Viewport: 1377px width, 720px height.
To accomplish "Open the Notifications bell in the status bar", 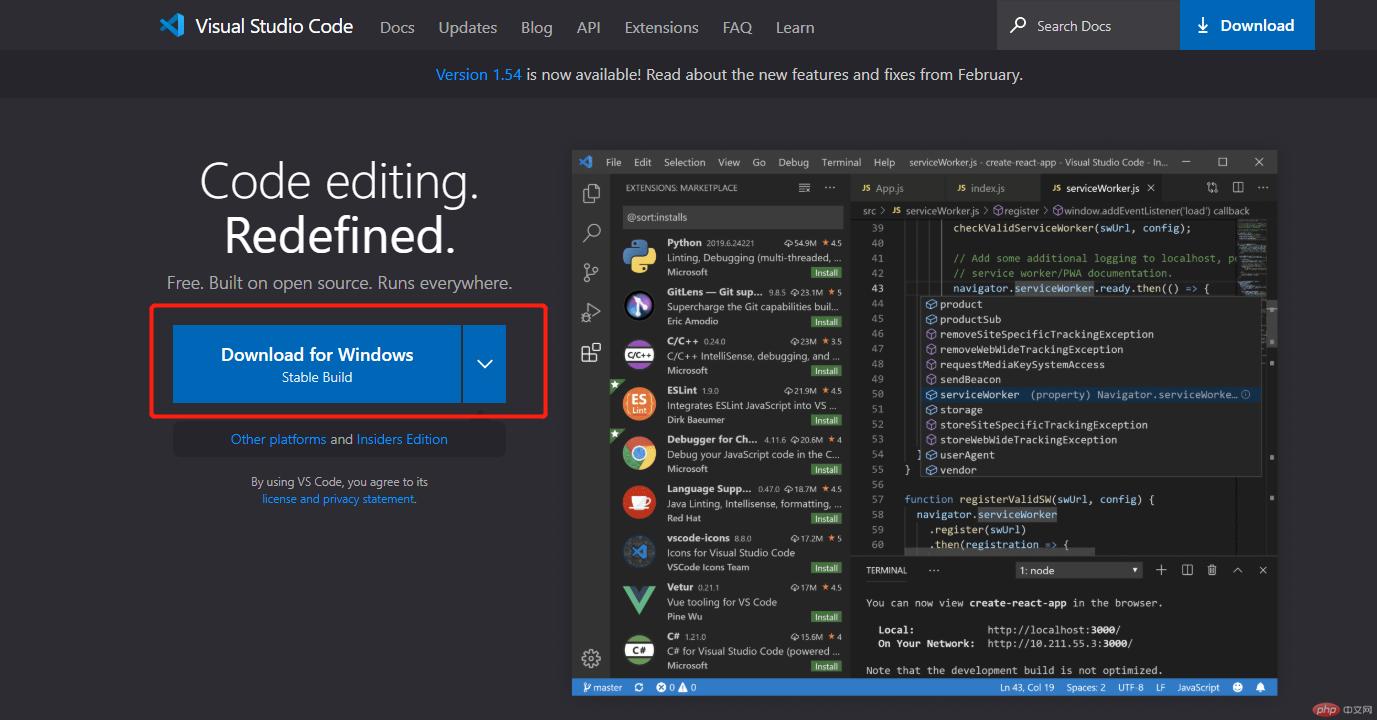I will [x=1260, y=687].
